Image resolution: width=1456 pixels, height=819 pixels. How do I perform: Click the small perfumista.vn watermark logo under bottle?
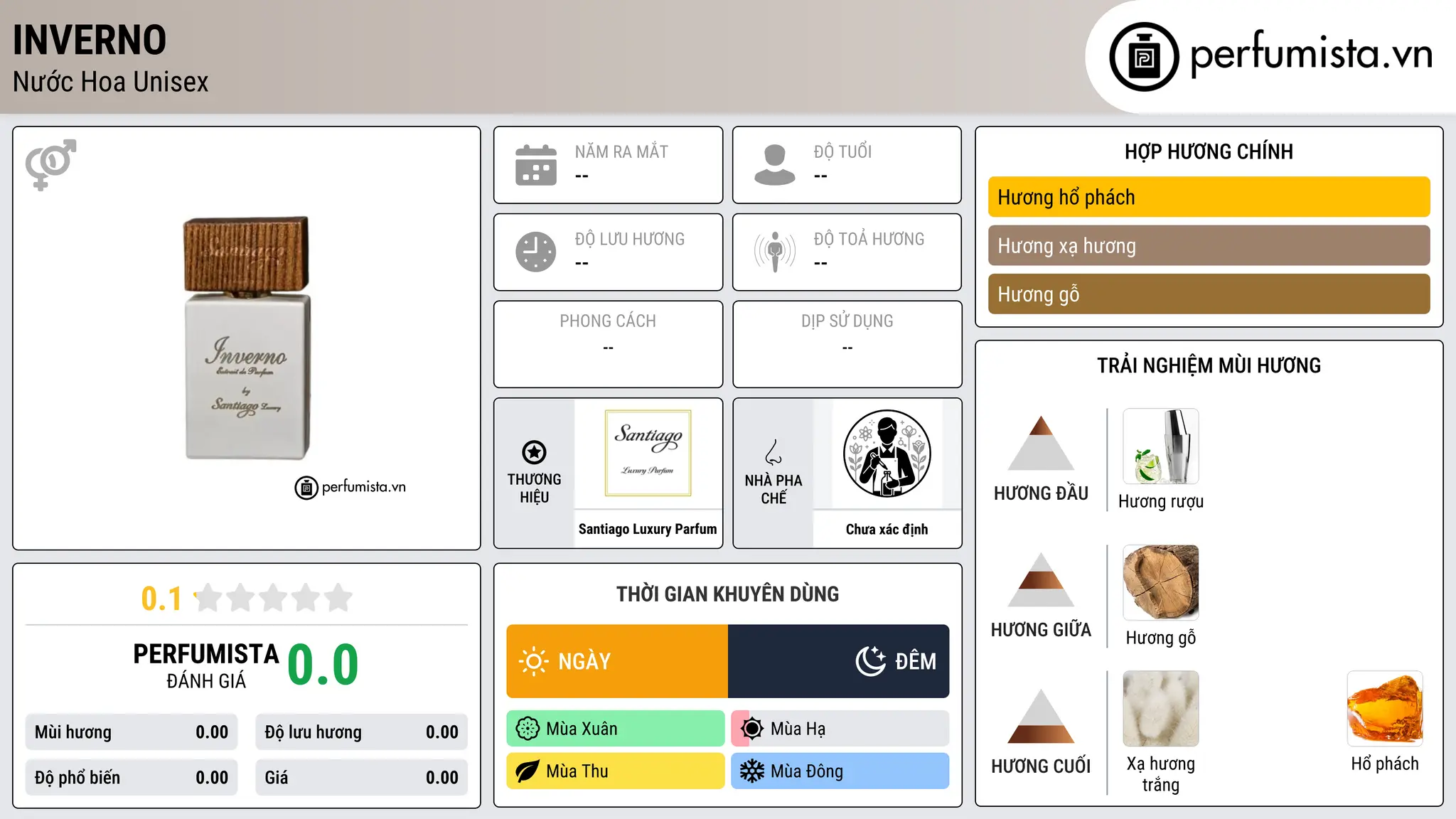point(350,488)
